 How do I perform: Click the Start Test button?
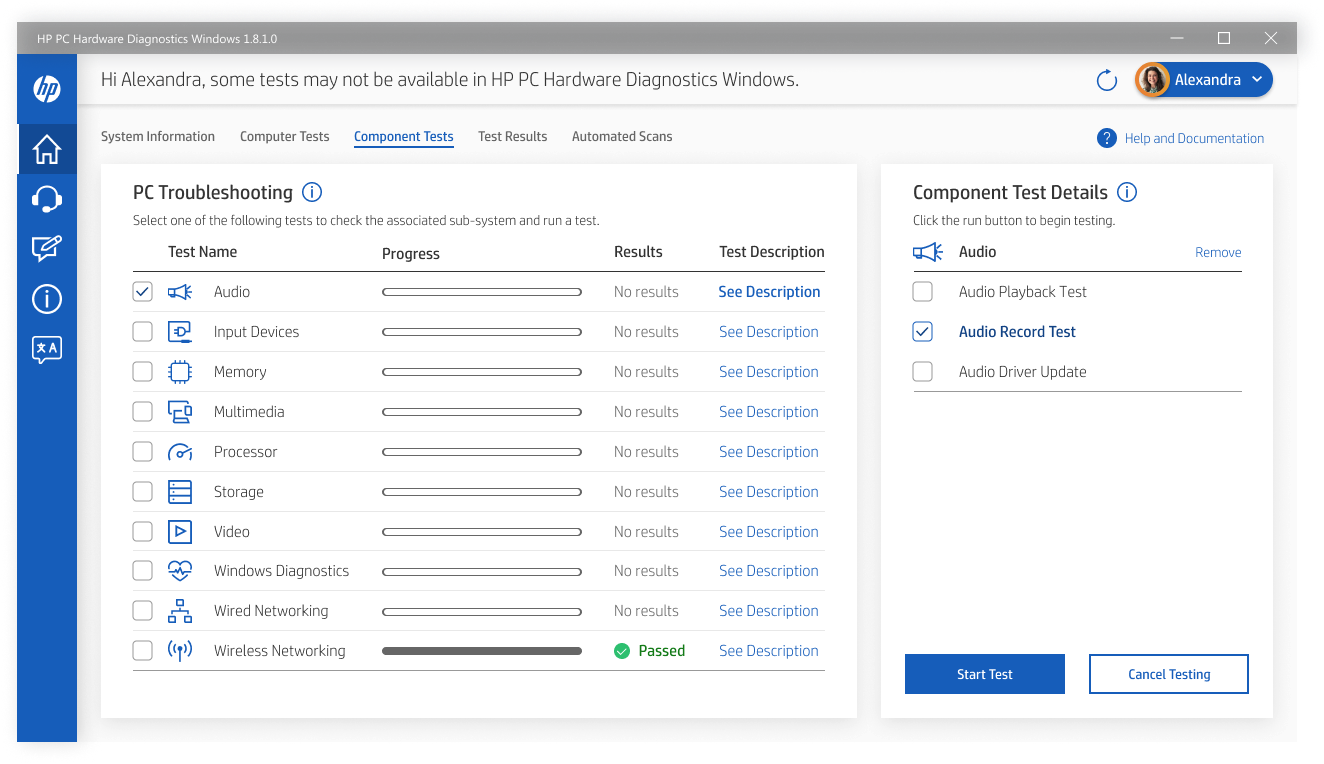click(985, 674)
